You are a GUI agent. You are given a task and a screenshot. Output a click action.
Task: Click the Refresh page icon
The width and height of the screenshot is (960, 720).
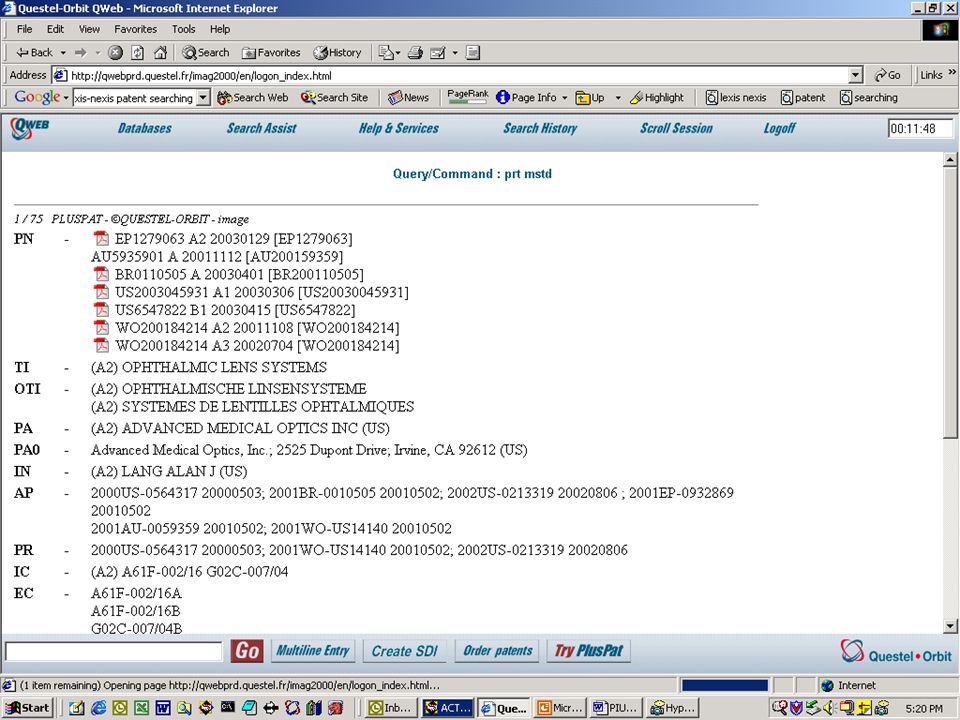pos(138,53)
